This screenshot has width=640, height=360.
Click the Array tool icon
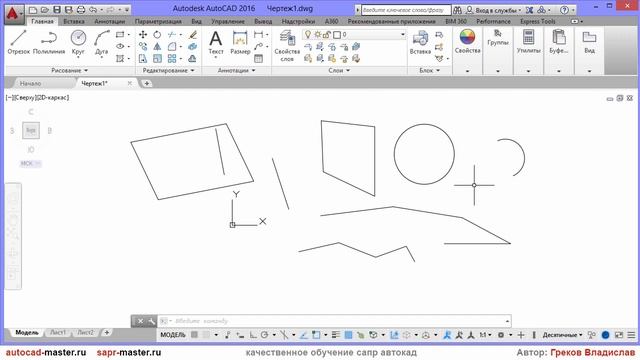[172, 59]
